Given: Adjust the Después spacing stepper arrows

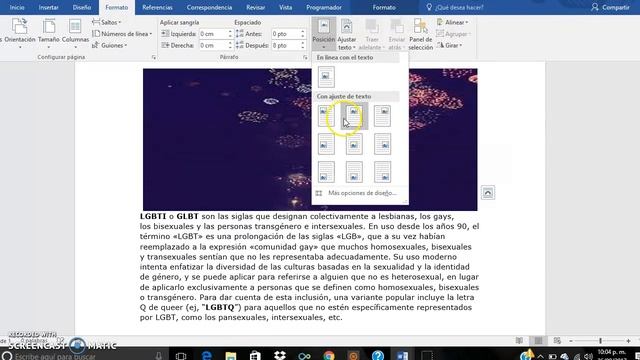Looking at the screenshot, I should pyautogui.click(x=303, y=45).
